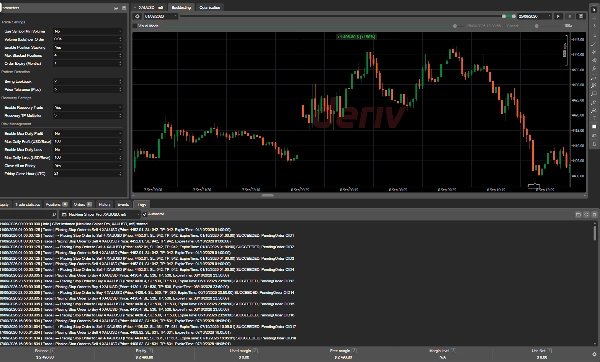Screen dimensions: 600x362
Task: Select the text T tool in right toolbar
Action: click(x=594, y=119)
